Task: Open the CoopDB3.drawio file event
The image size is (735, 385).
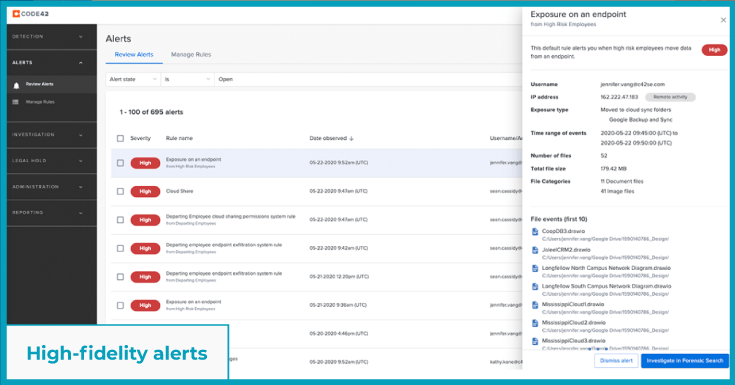Action: pos(563,231)
